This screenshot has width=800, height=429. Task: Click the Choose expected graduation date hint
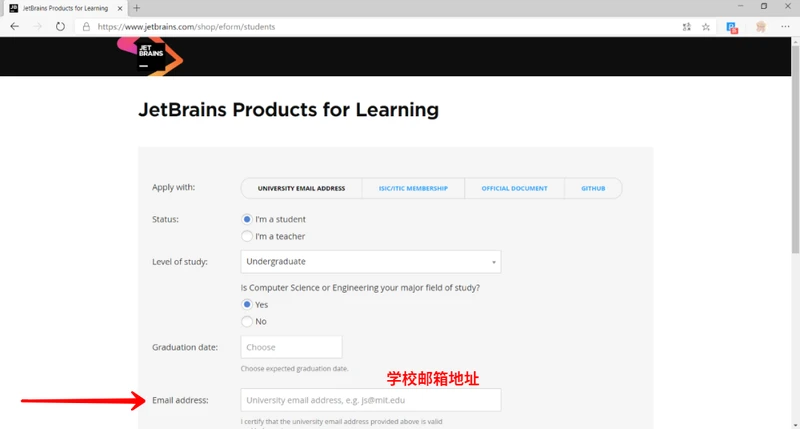pyautogui.click(x=294, y=368)
